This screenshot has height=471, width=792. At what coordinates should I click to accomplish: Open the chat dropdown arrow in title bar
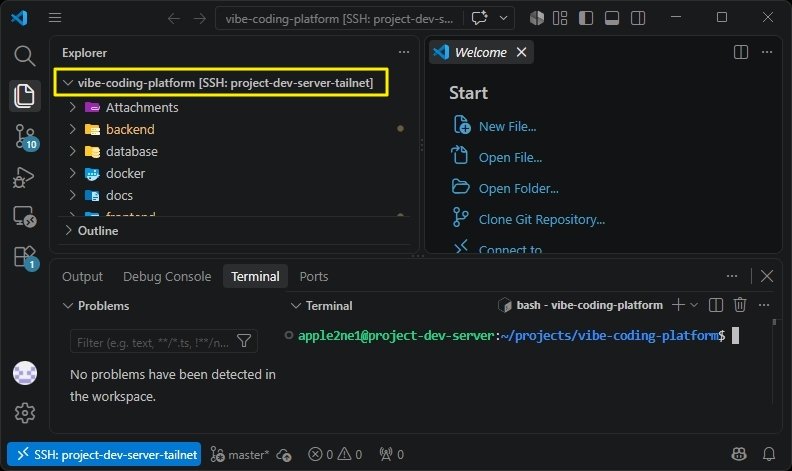(x=504, y=18)
